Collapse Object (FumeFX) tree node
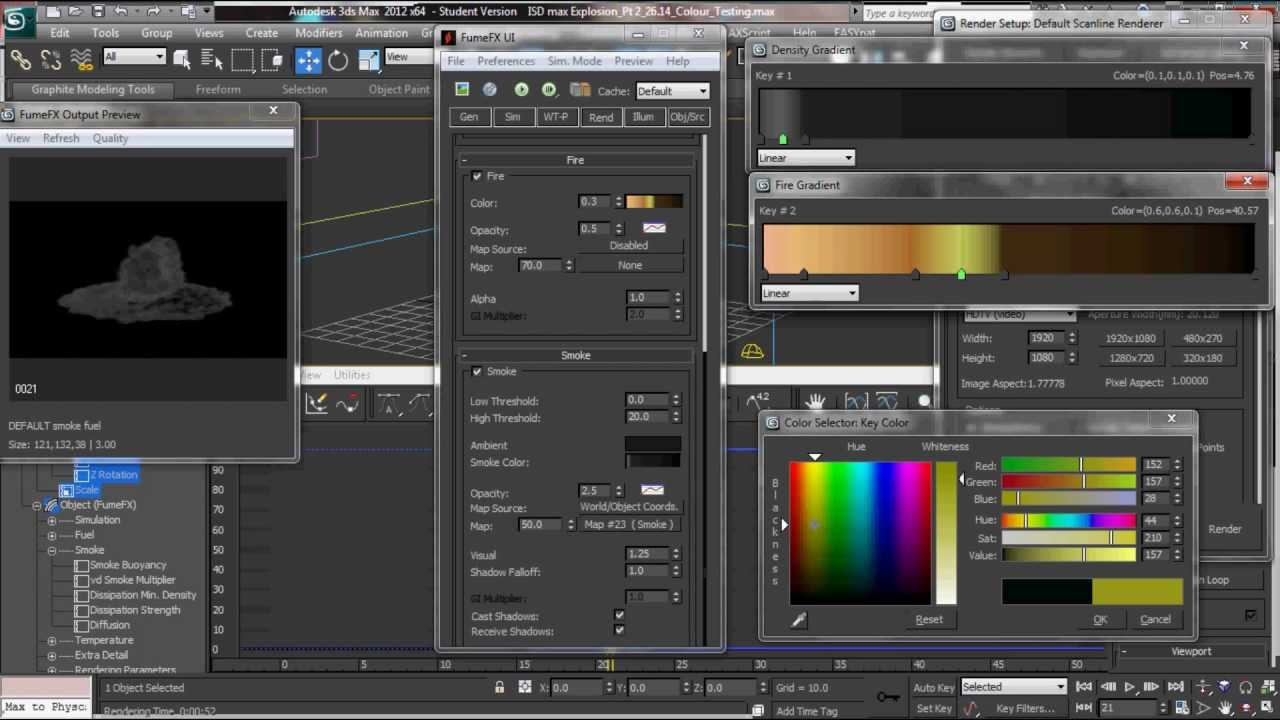The image size is (1280, 720). coord(37,505)
